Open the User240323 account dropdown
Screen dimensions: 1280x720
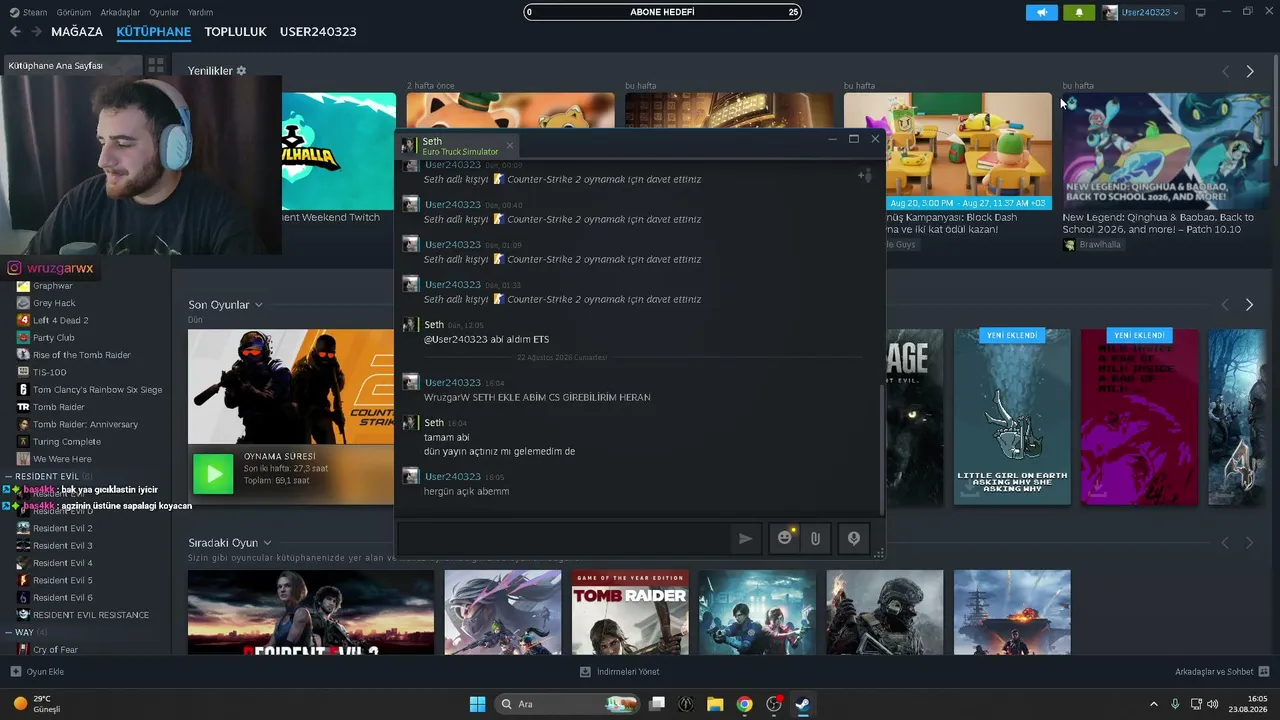(x=1142, y=13)
